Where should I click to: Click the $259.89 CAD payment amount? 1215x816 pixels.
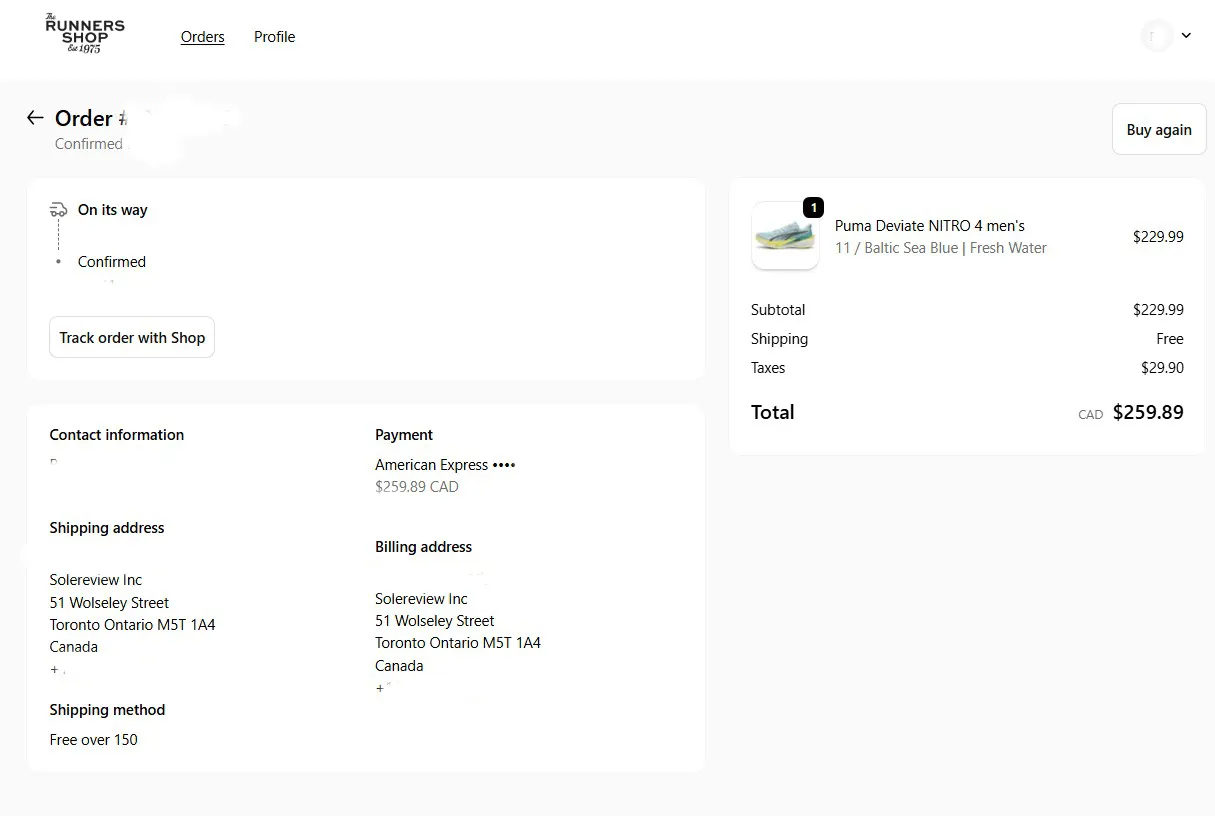click(417, 487)
